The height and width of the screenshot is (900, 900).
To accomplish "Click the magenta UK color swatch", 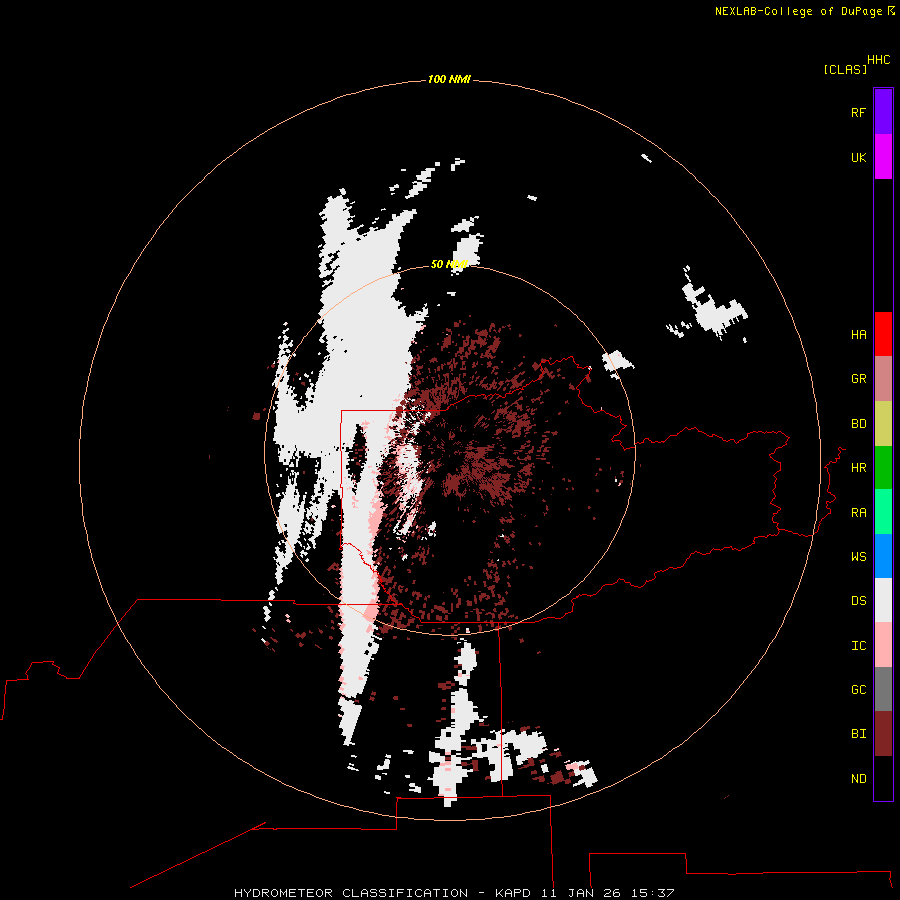I will pos(883,157).
